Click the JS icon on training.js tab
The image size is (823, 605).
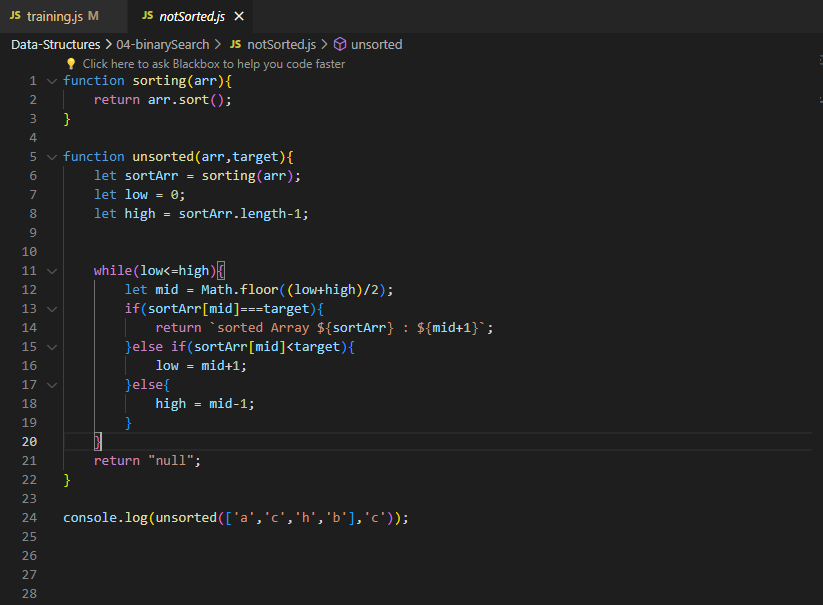point(15,16)
